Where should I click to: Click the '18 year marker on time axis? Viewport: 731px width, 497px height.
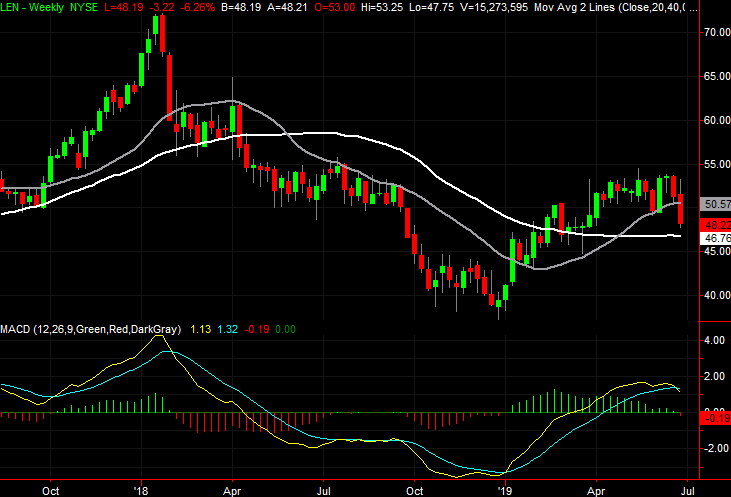tap(140, 490)
